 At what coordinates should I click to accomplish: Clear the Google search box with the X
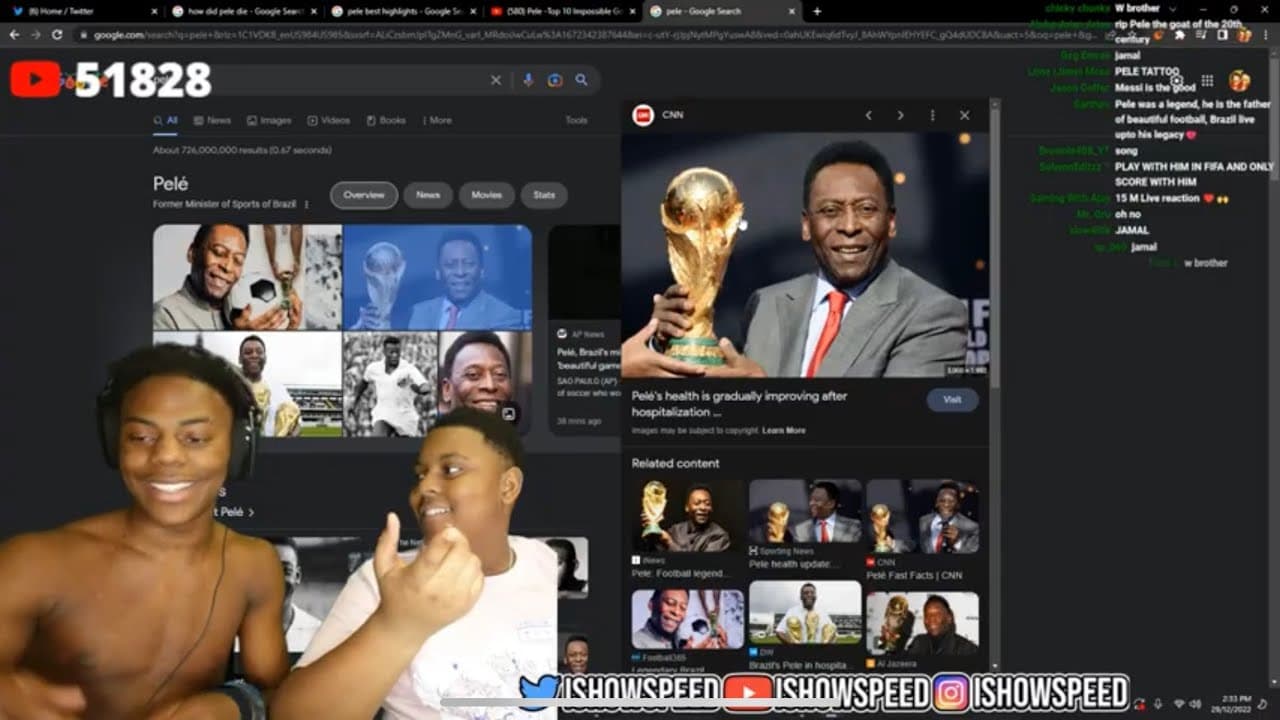(496, 80)
